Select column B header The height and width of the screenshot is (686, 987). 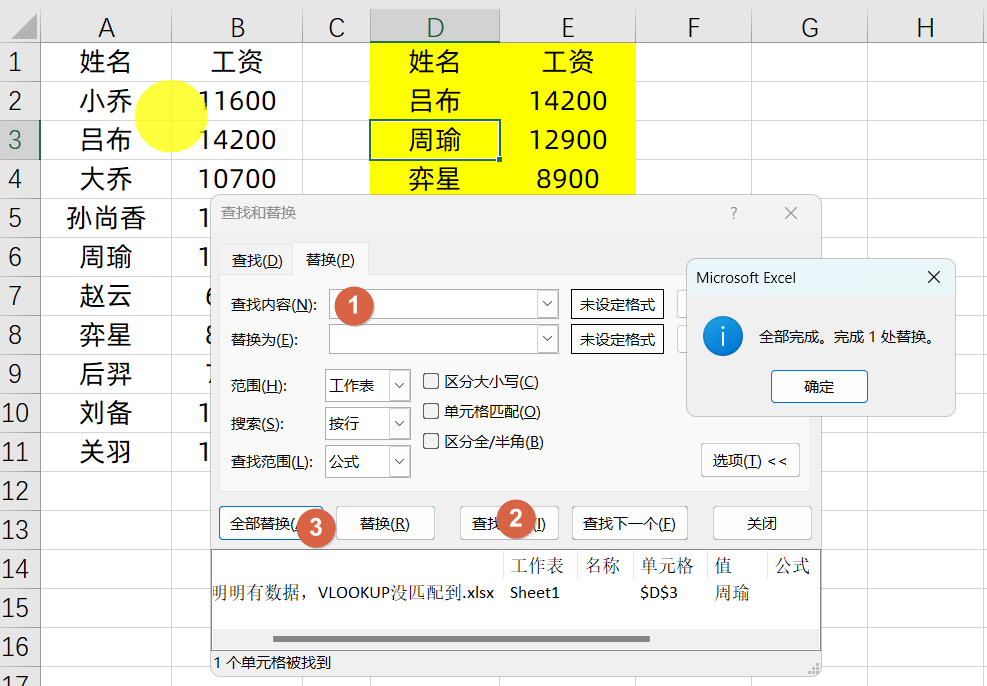coord(237,27)
